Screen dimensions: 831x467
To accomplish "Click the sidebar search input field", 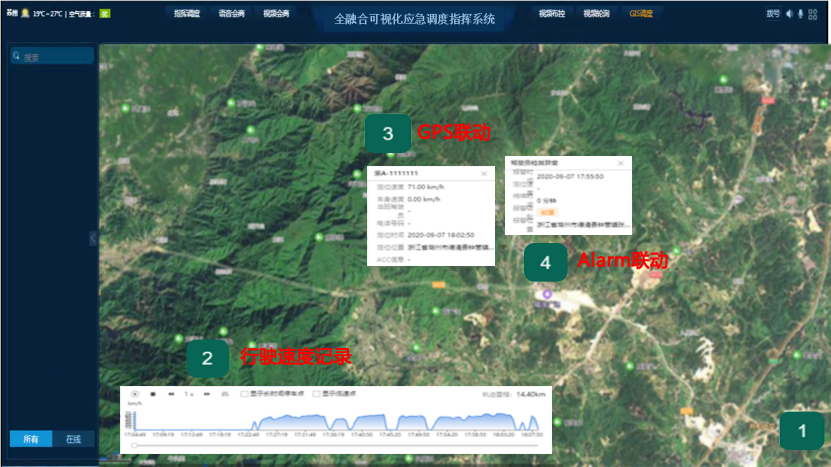I will click(56, 57).
